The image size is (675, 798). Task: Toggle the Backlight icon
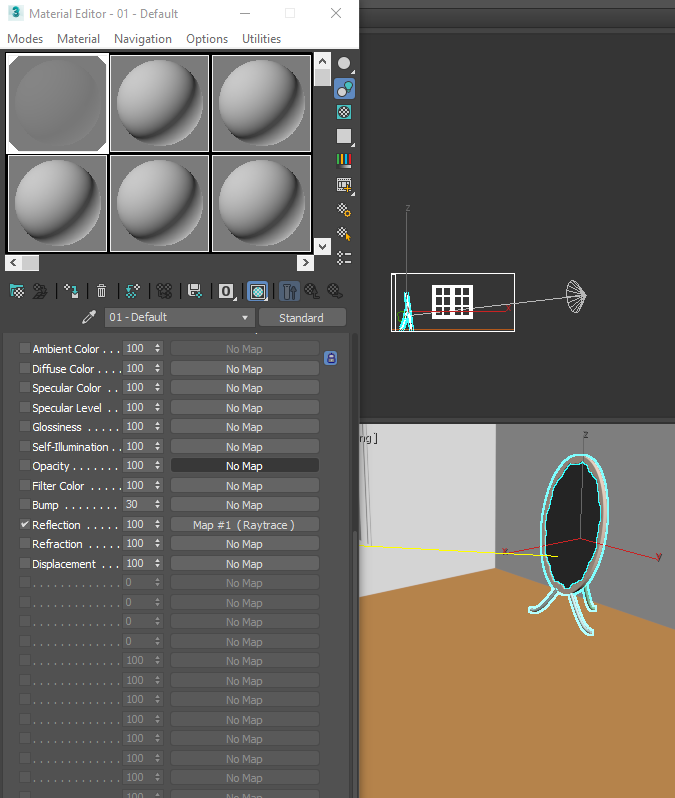pos(344,89)
